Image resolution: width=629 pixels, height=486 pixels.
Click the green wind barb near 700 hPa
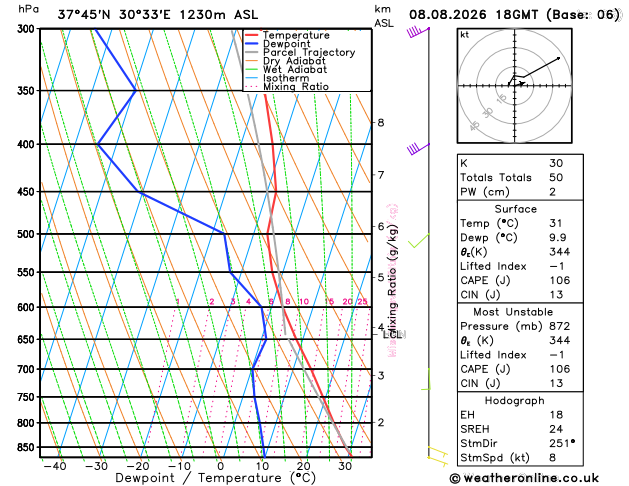click(426, 379)
